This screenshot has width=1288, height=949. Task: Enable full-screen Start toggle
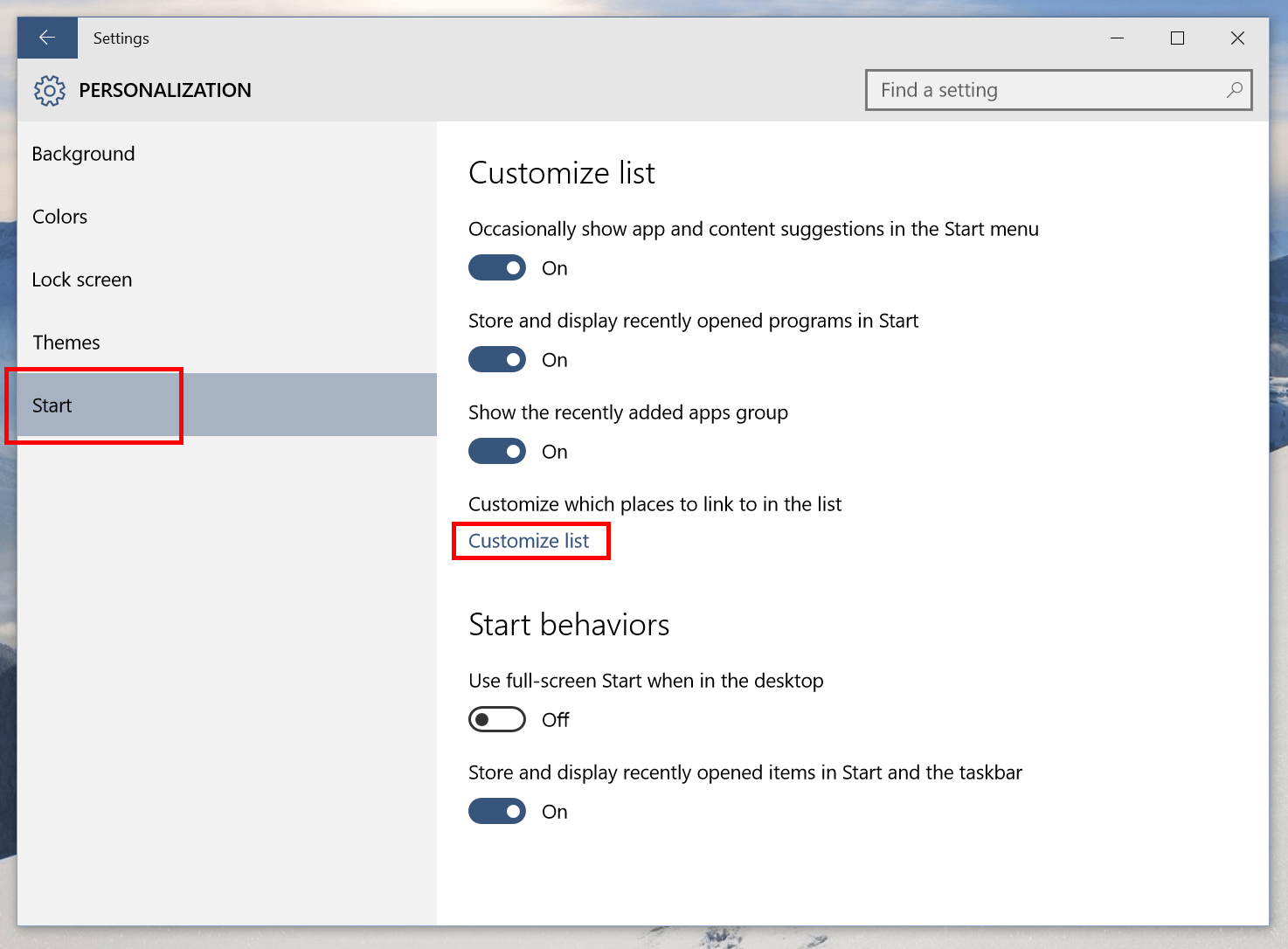pos(497,720)
